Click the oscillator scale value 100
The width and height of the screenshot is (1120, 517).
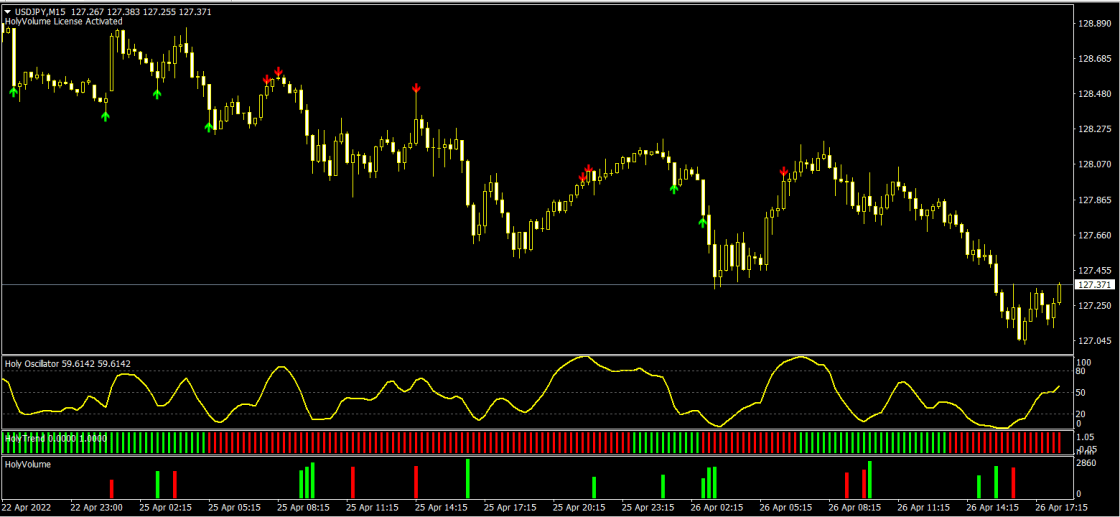(x=1082, y=362)
